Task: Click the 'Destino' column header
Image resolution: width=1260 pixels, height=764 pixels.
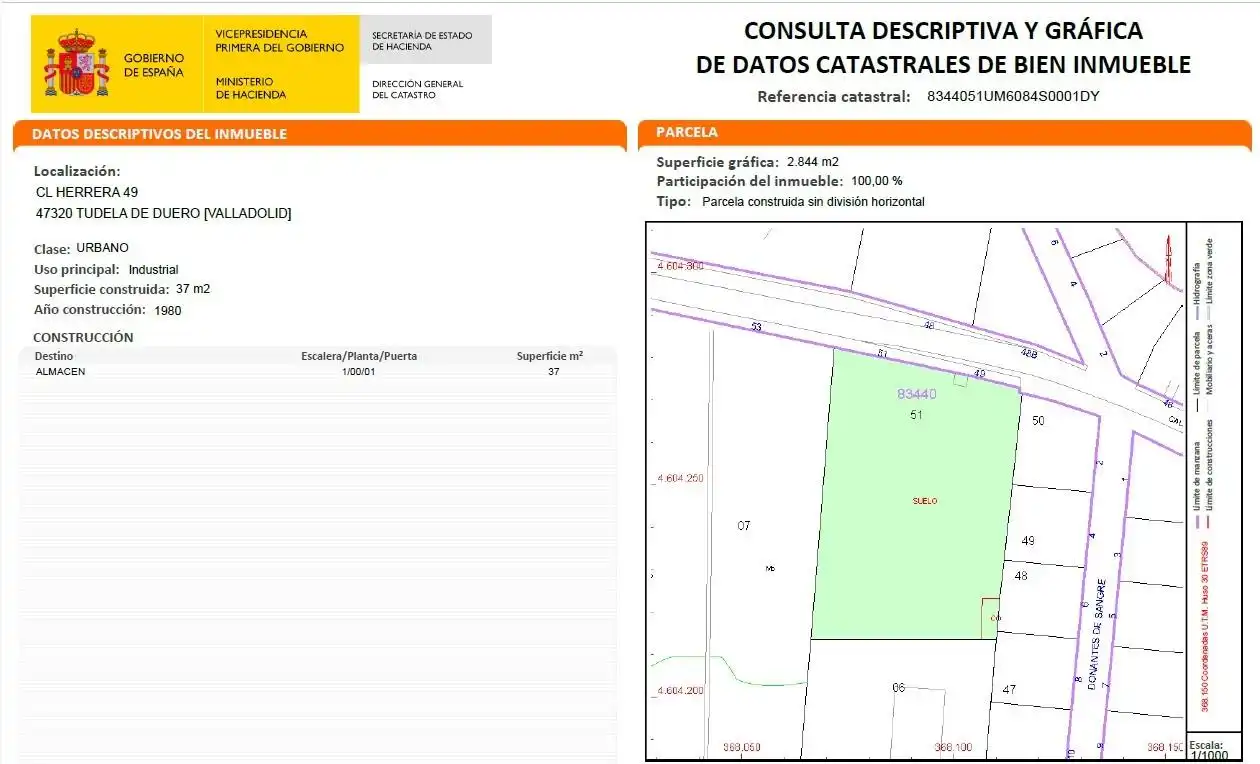Action: [54, 356]
